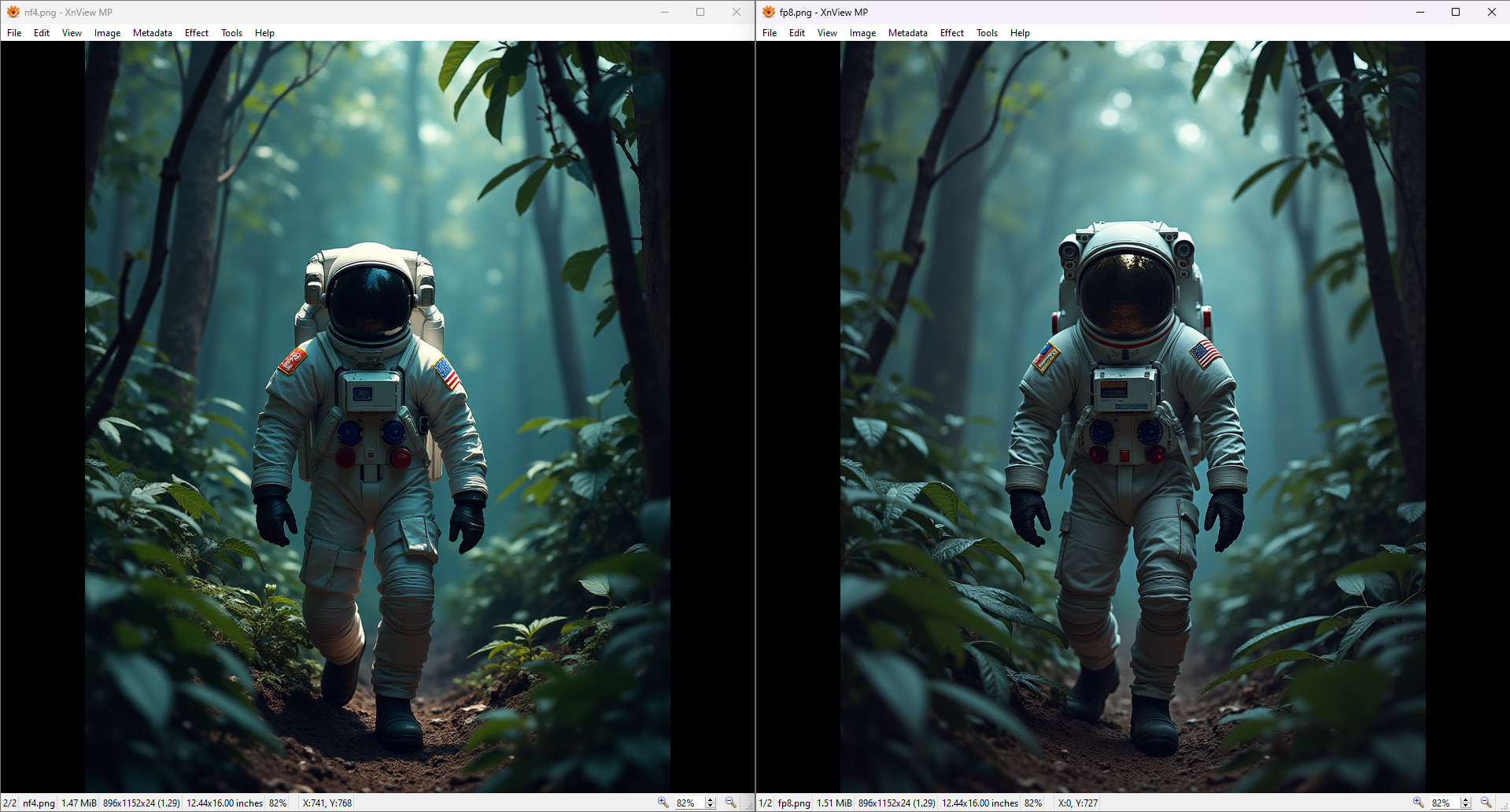
Task: Click the fp8.png filename in status bar
Action: coord(794,803)
